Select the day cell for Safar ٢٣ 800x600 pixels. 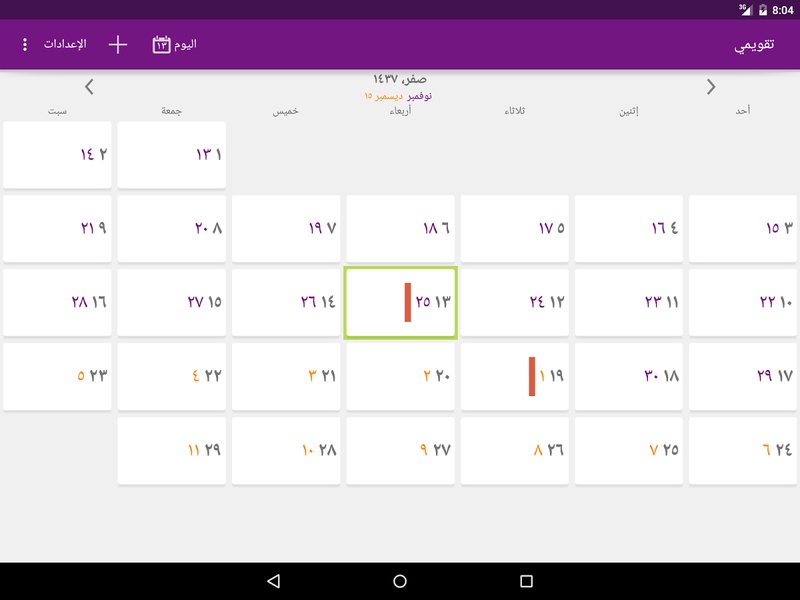57,376
